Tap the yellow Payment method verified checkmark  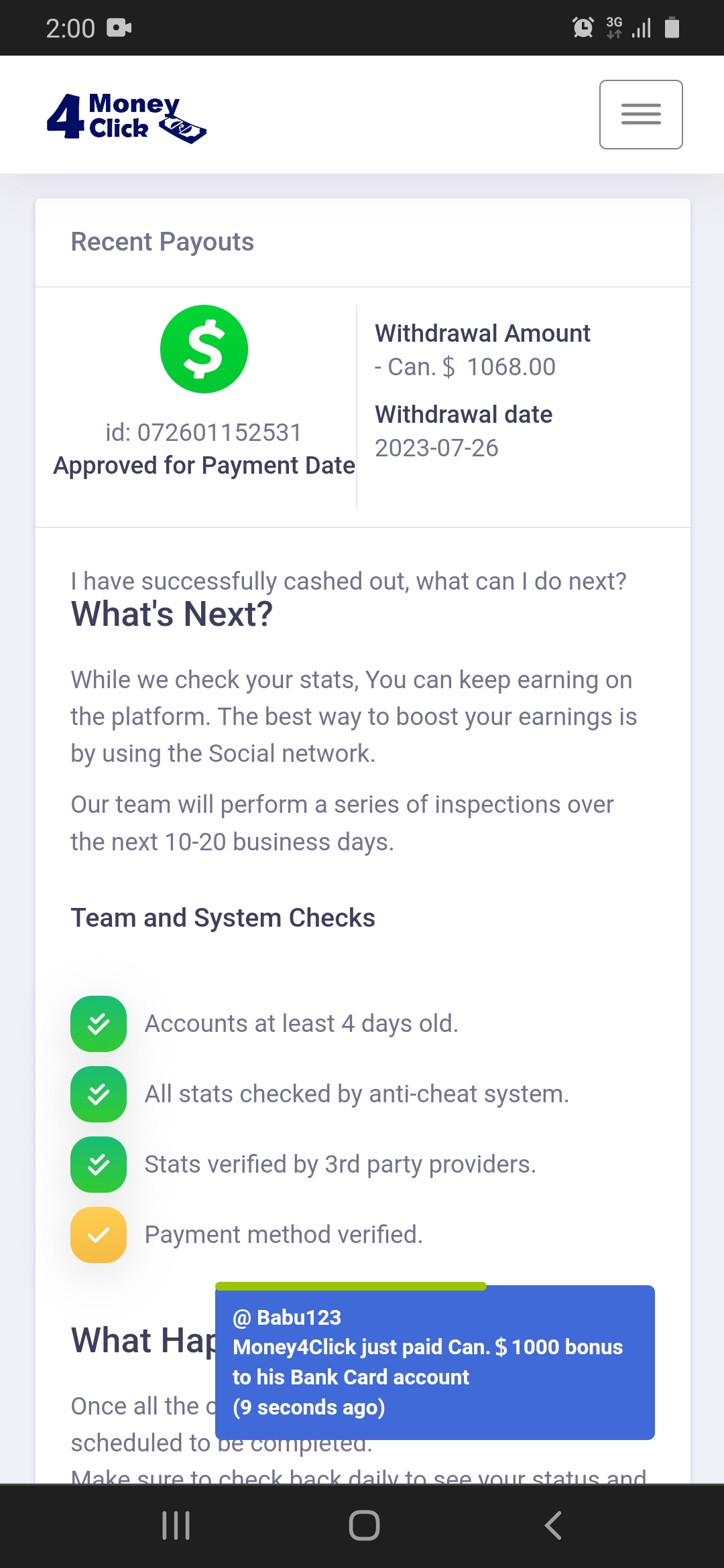[x=99, y=1235]
